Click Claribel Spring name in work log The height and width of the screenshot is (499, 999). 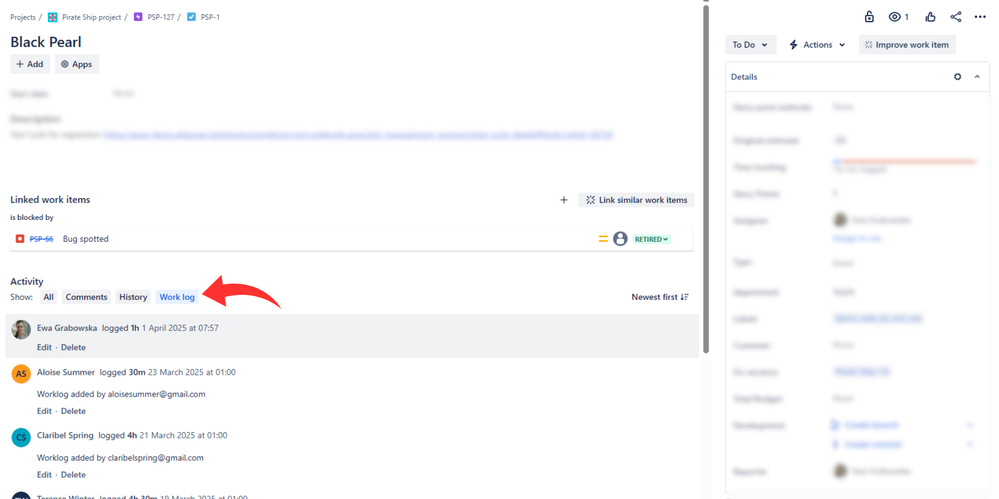pyautogui.click(x=65, y=436)
